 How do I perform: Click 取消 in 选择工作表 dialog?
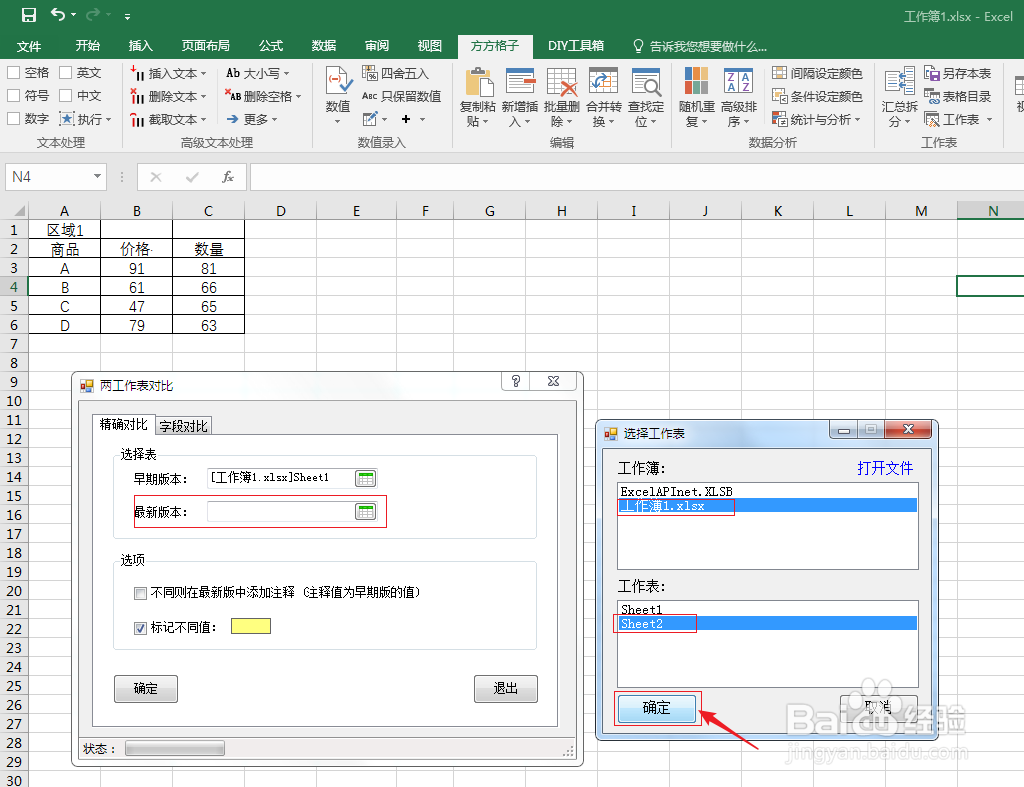(878, 707)
